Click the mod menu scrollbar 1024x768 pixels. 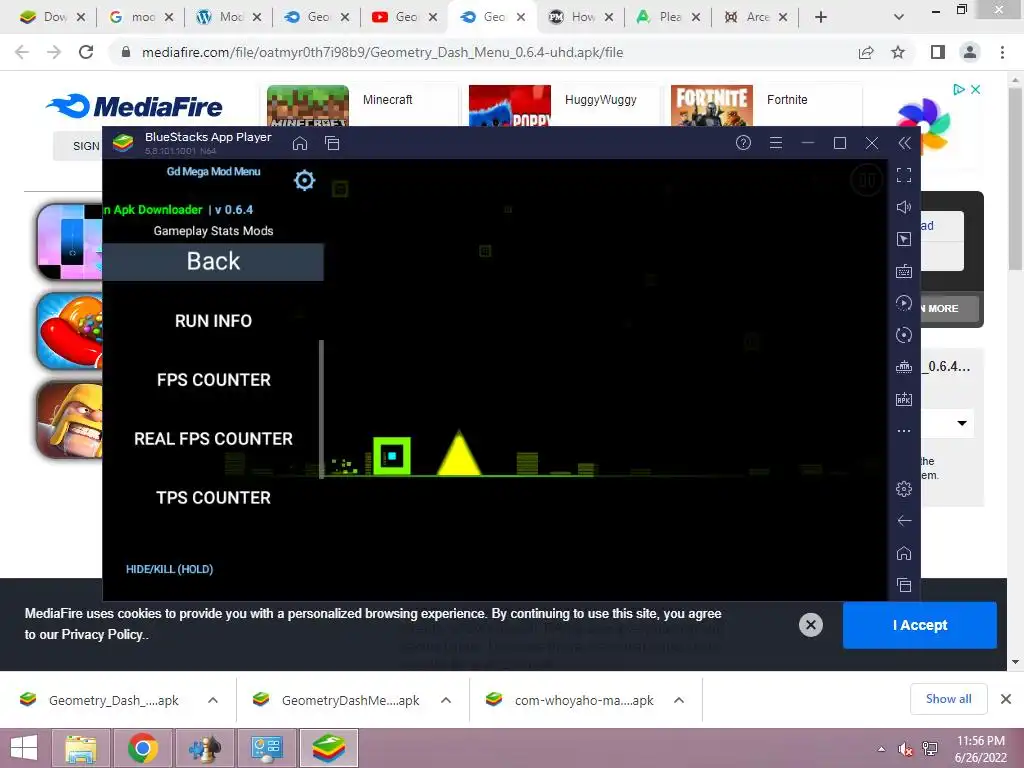[x=321, y=409]
